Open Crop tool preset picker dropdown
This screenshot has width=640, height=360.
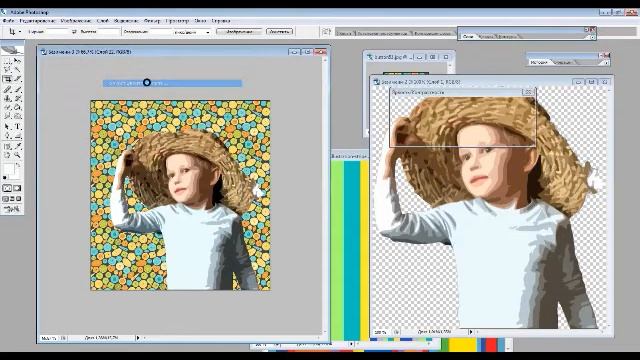[20, 31]
